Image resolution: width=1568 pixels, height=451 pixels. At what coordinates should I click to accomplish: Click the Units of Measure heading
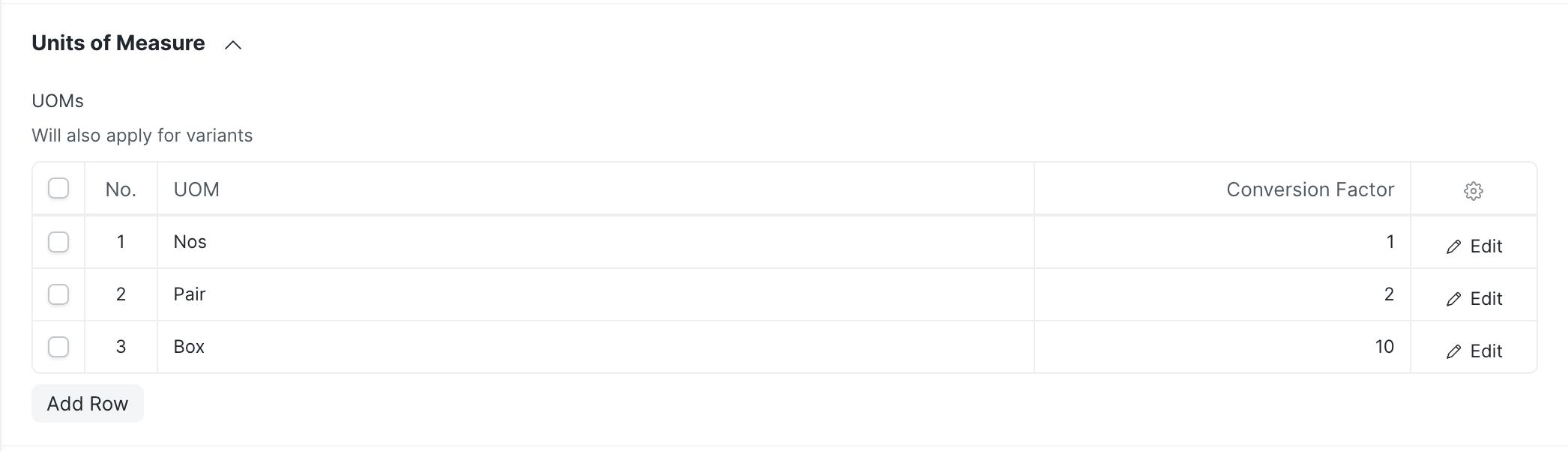click(x=118, y=43)
